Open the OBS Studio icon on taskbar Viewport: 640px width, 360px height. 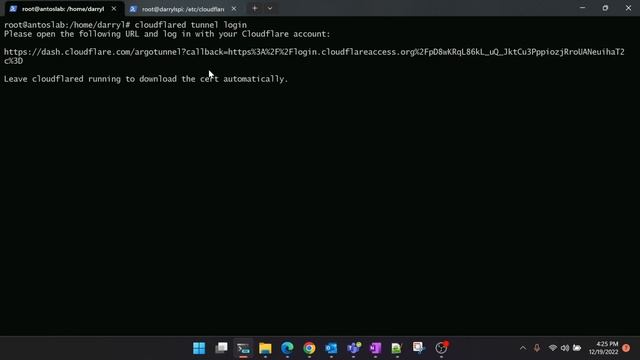click(x=441, y=348)
